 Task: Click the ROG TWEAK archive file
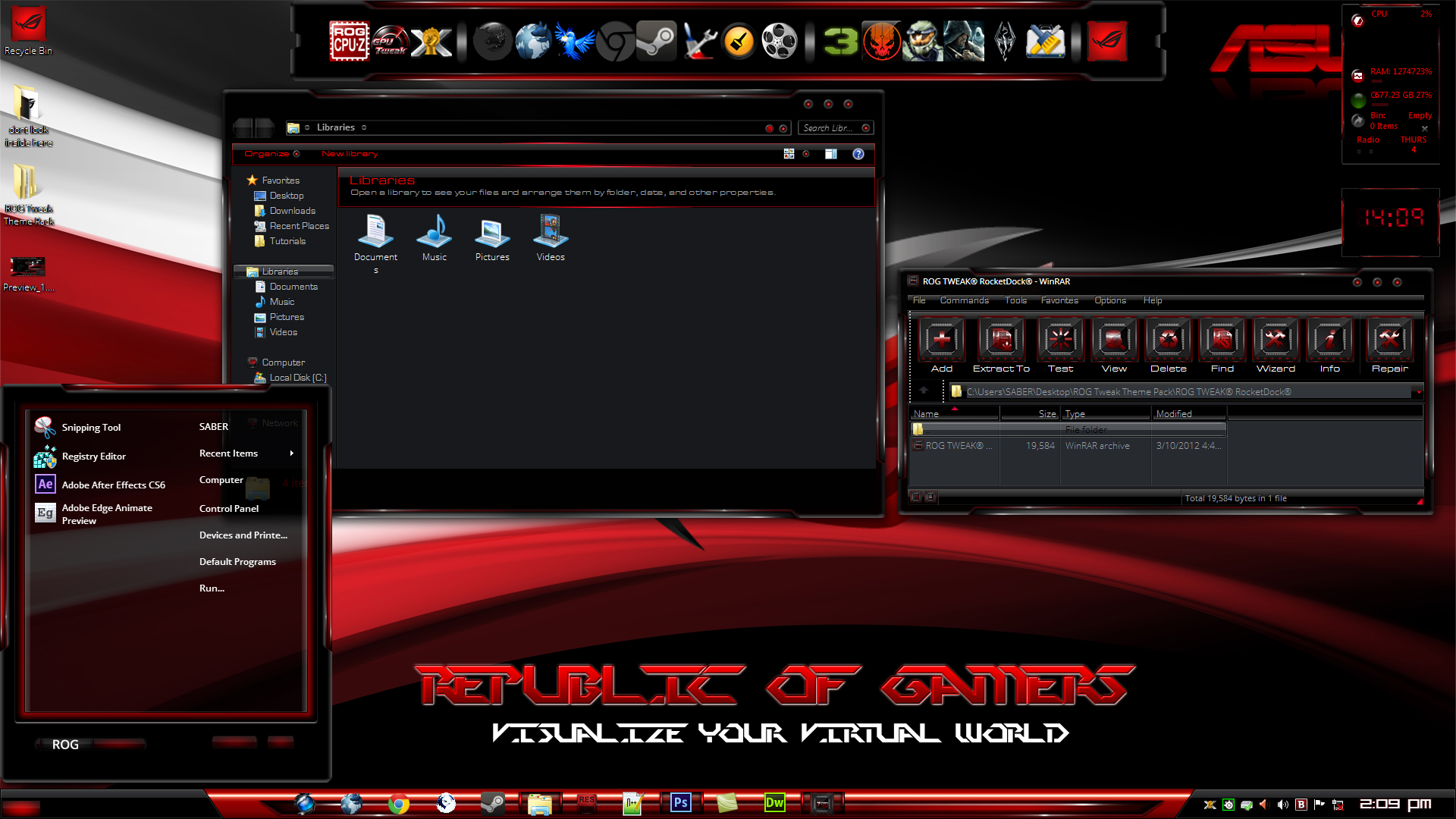tap(958, 445)
